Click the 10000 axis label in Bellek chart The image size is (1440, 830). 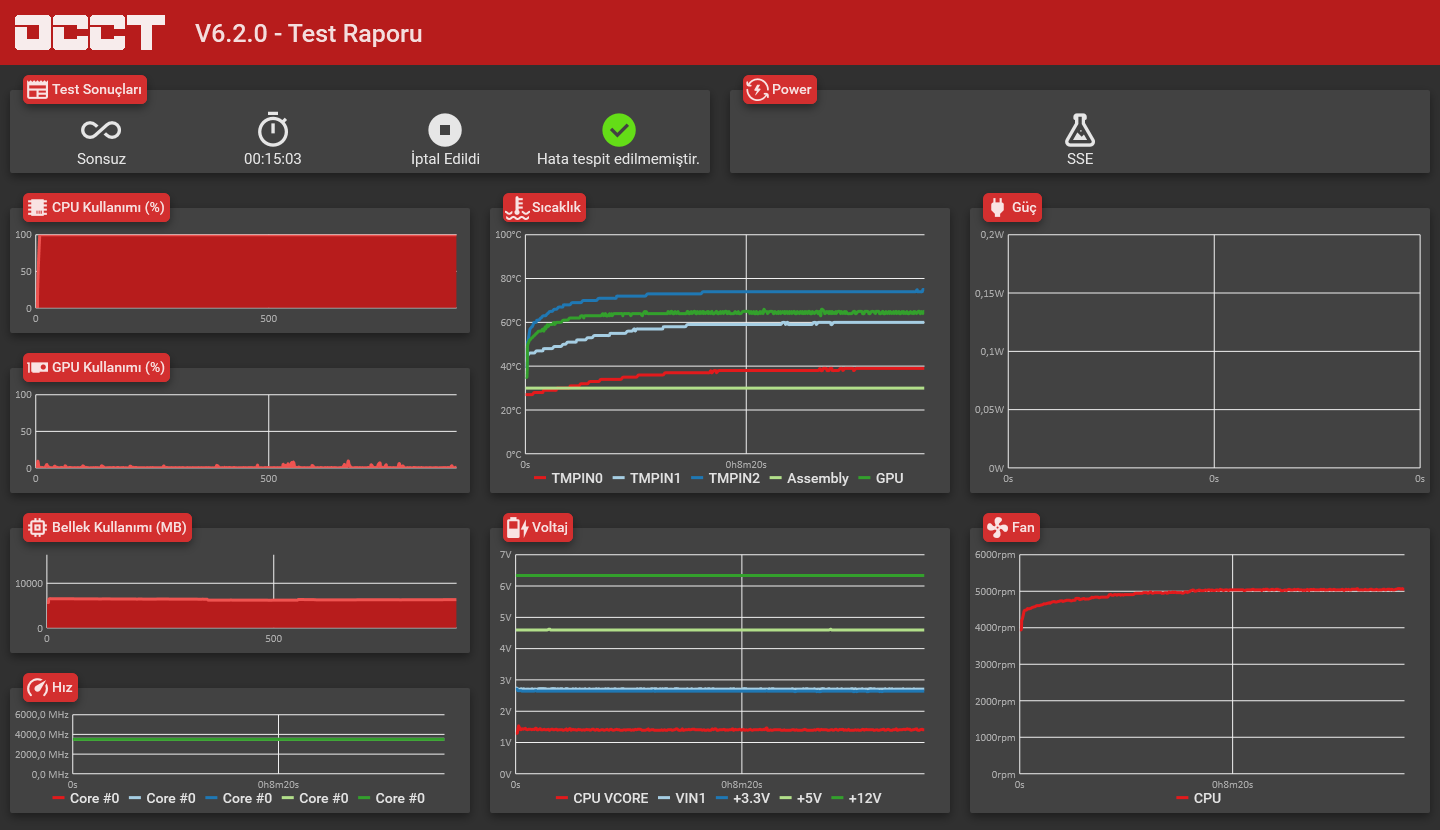29,584
